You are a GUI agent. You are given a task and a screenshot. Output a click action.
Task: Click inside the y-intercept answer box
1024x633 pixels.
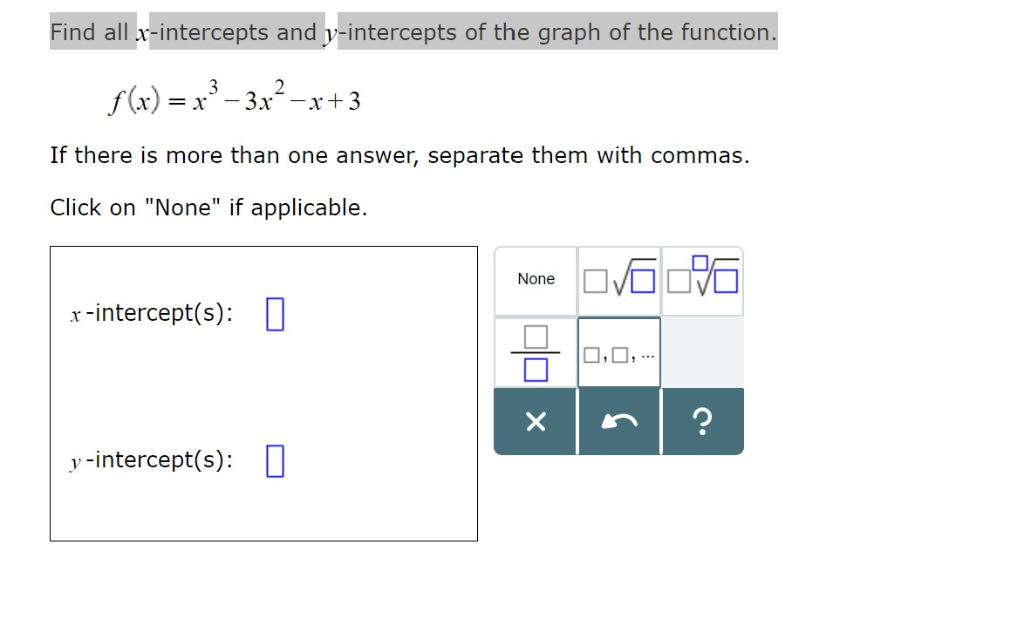point(274,460)
